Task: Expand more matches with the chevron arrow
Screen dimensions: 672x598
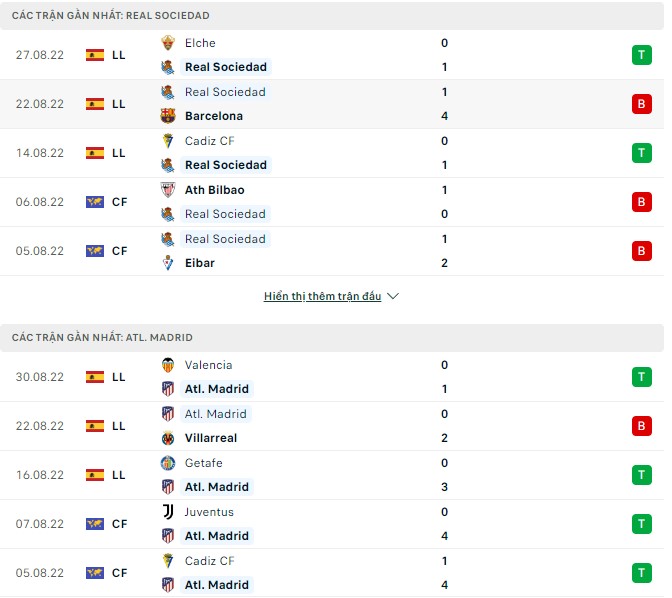Action: click(x=393, y=297)
